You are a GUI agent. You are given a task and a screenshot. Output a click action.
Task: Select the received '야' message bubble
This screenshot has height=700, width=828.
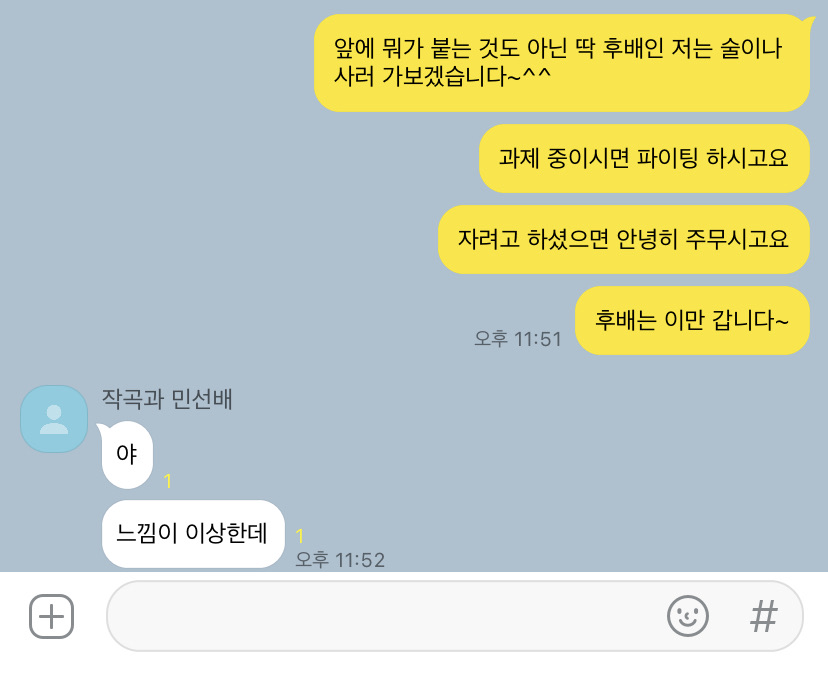(127, 455)
